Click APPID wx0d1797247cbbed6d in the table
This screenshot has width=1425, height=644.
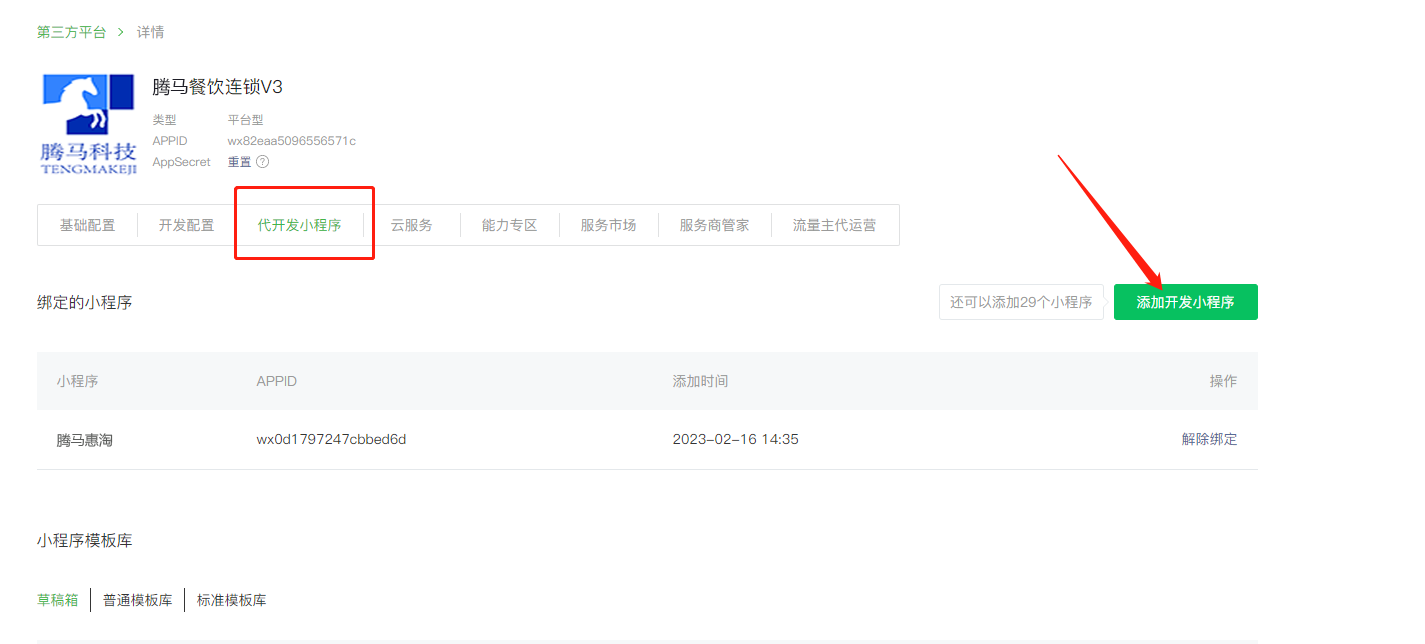click(x=332, y=439)
